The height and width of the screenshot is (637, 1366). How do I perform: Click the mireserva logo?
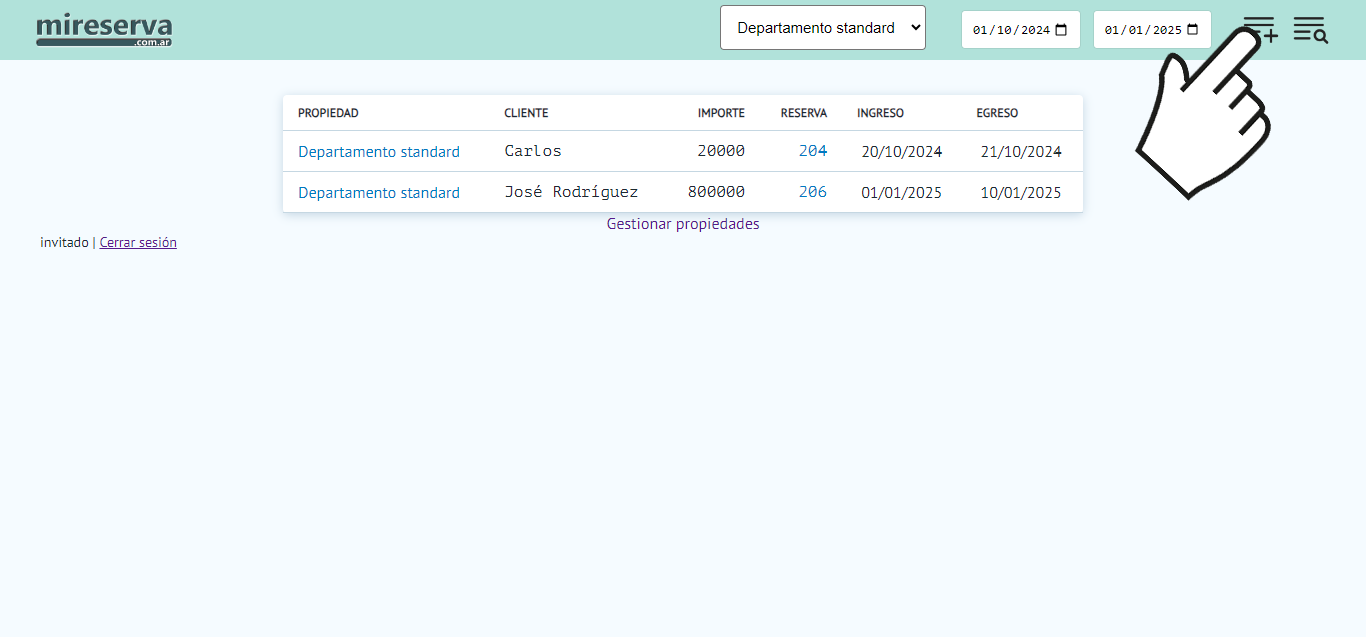click(x=104, y=30)
